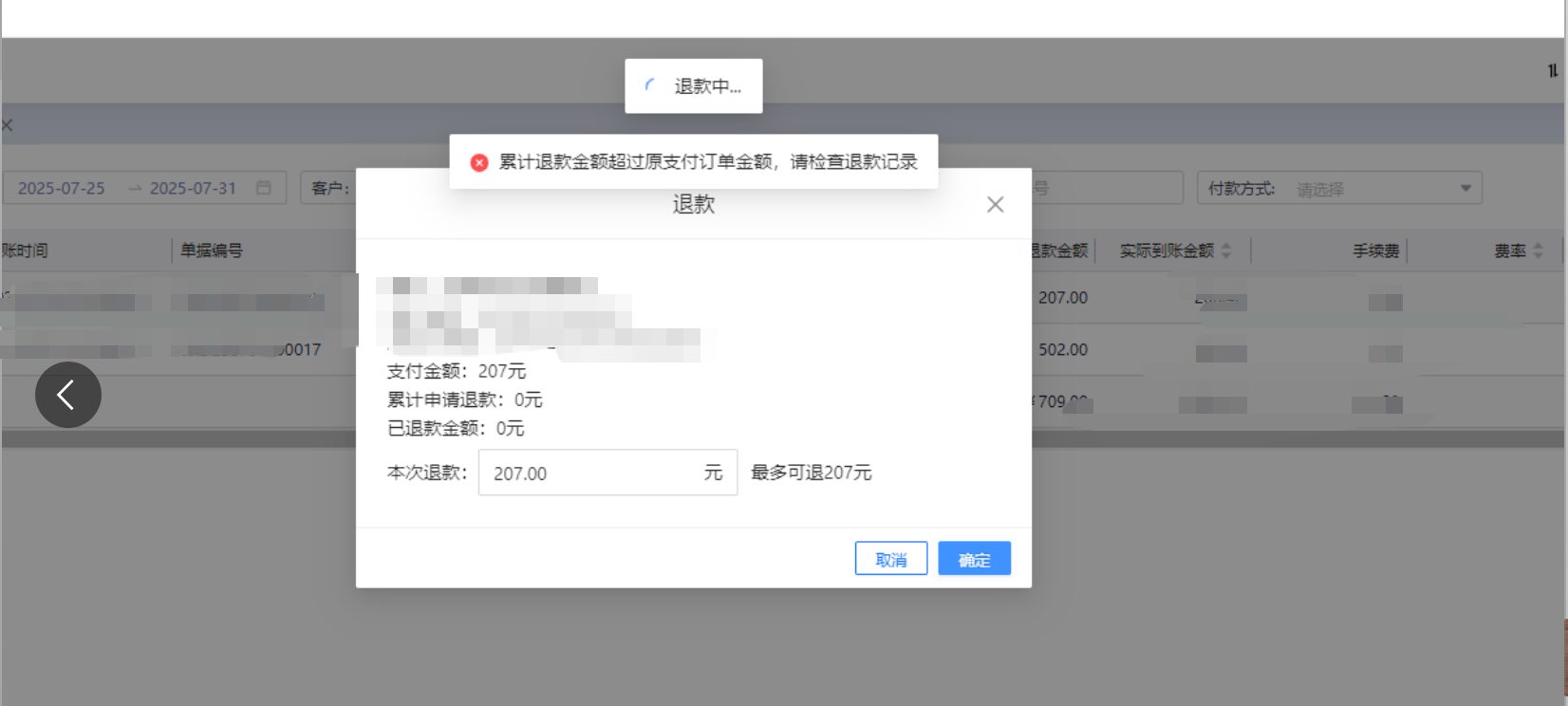
Task: Click the circular left-arrow previous button
Action: point(68,395)
